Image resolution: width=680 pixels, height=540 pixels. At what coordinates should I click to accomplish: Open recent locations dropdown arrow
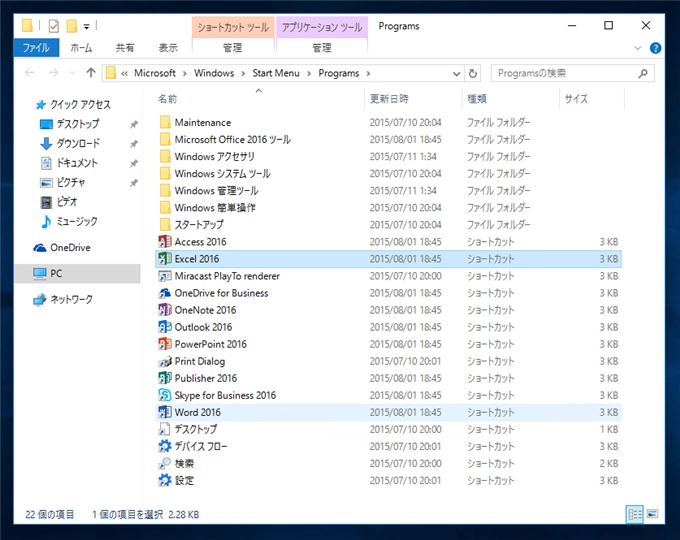pos(72,73)
